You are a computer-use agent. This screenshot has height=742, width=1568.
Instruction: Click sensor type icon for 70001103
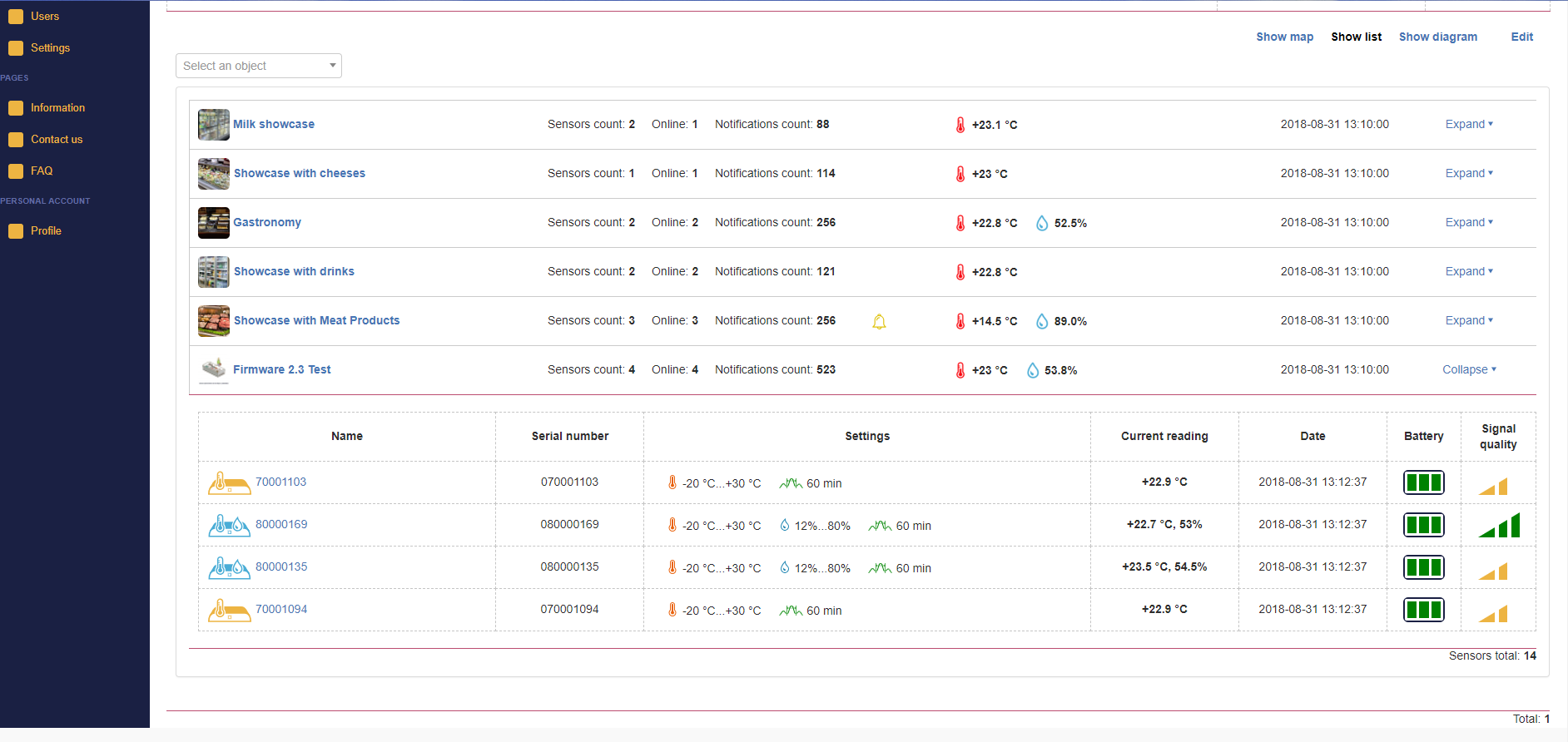point(230,482)
